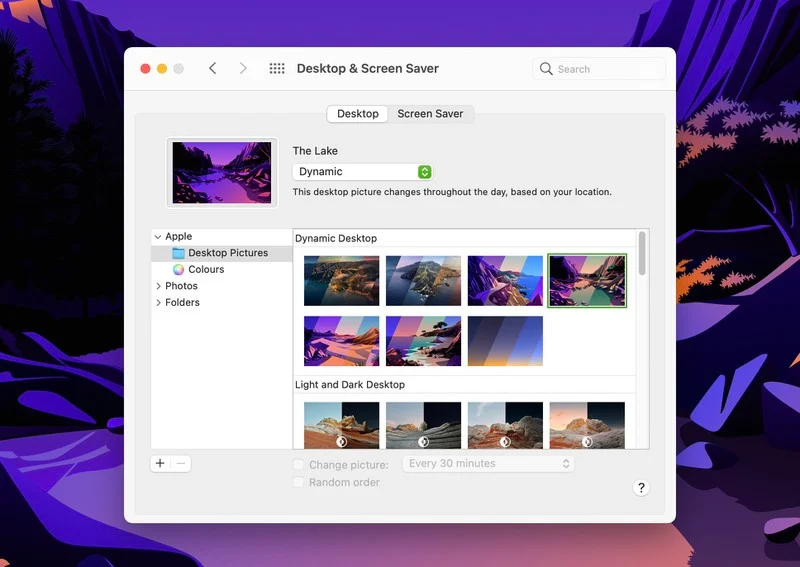Select the Desktop tab
Screen dimensions: 800x567
[x=357, y=114]
